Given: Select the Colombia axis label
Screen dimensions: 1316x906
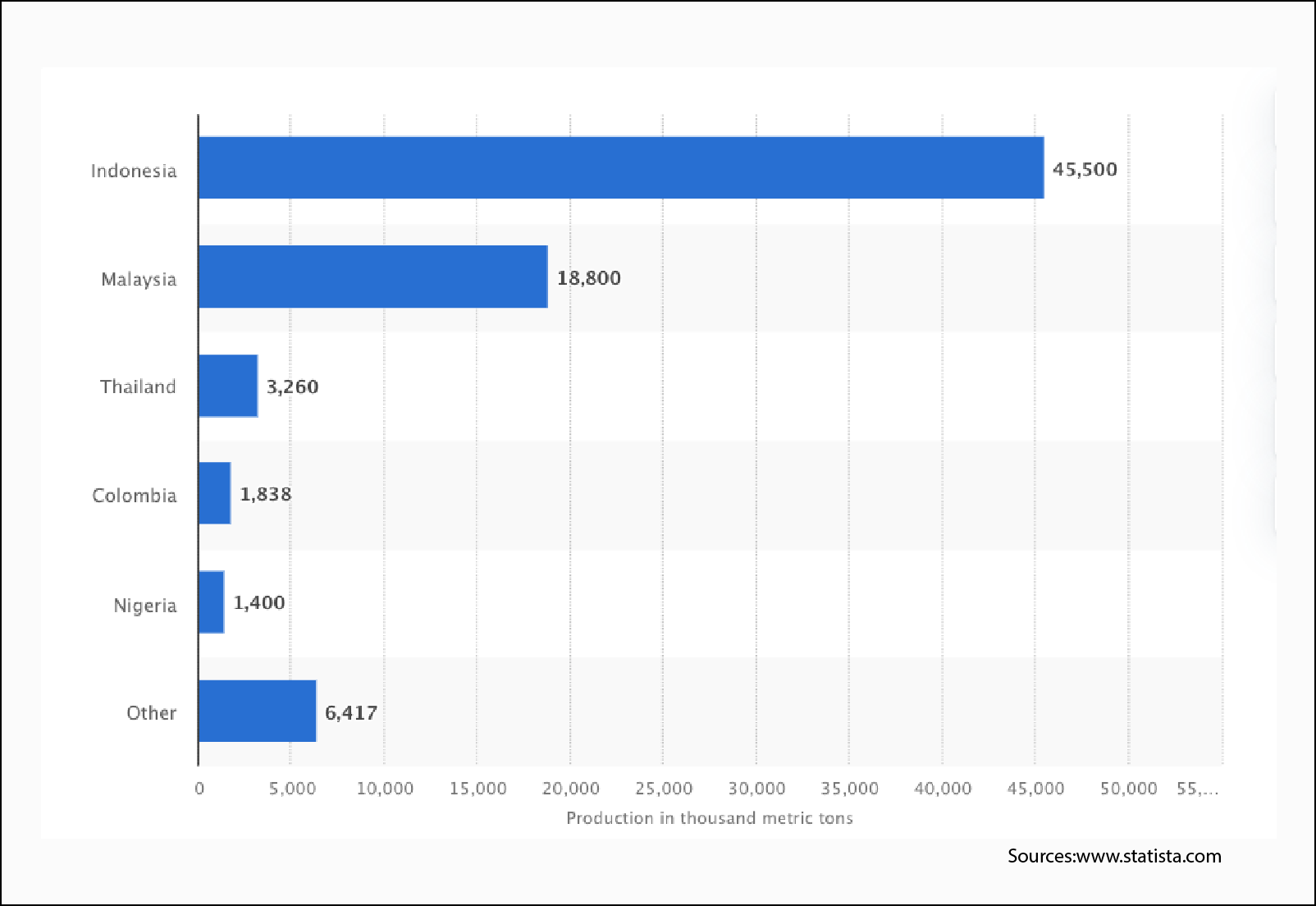Looking at the screenshot, I should click(135, 496).
